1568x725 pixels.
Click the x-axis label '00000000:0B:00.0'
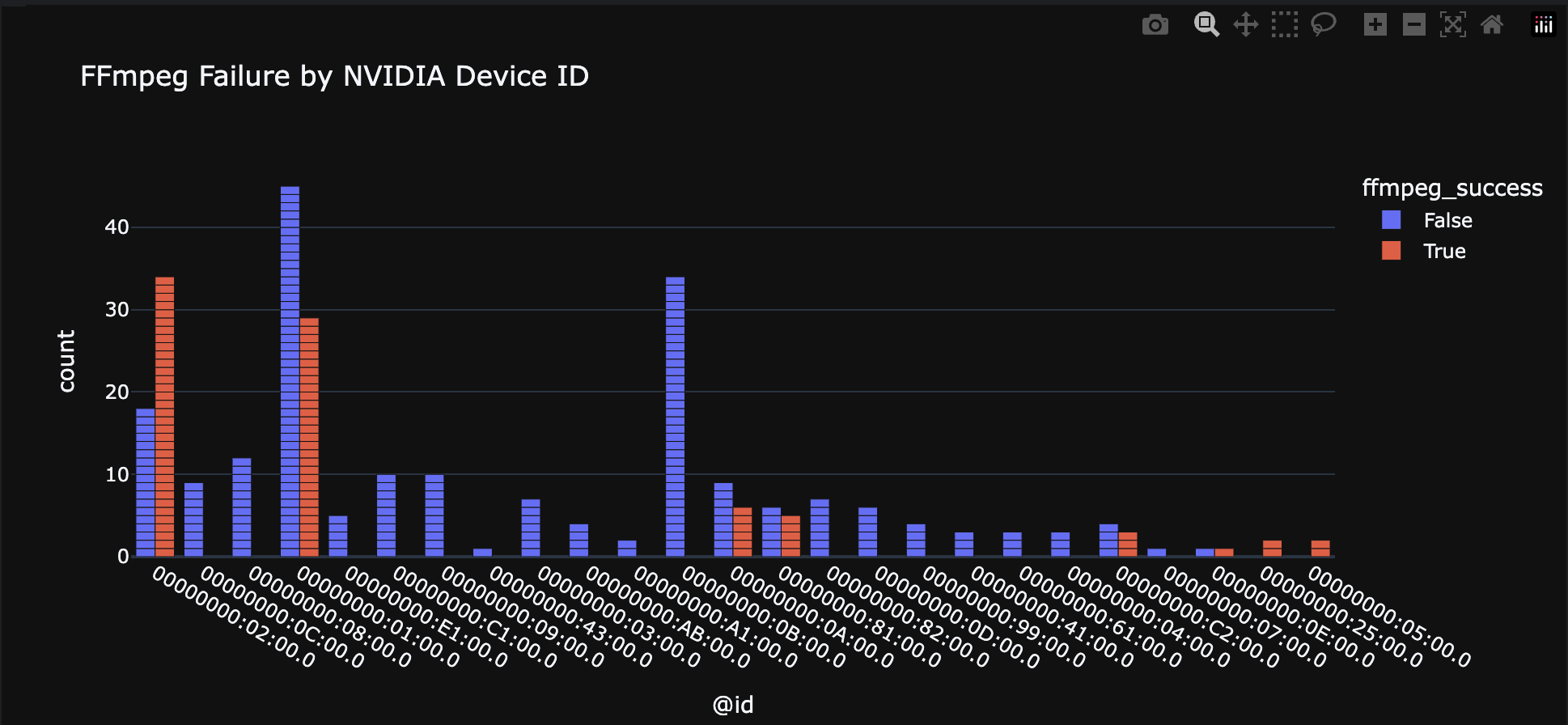pyautogui.click(x=764, y=617)
